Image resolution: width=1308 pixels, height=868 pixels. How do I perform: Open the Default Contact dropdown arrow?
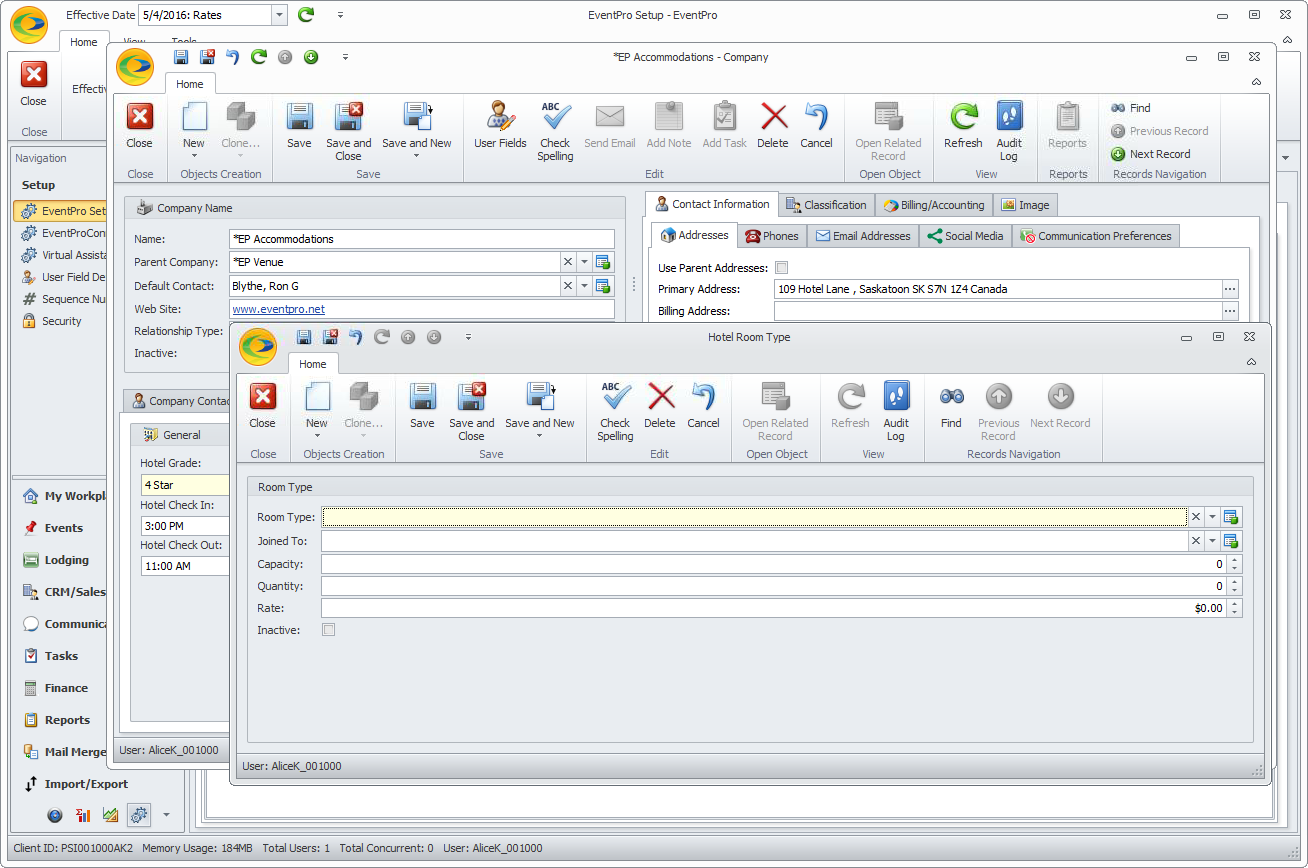tap(585, 286)
